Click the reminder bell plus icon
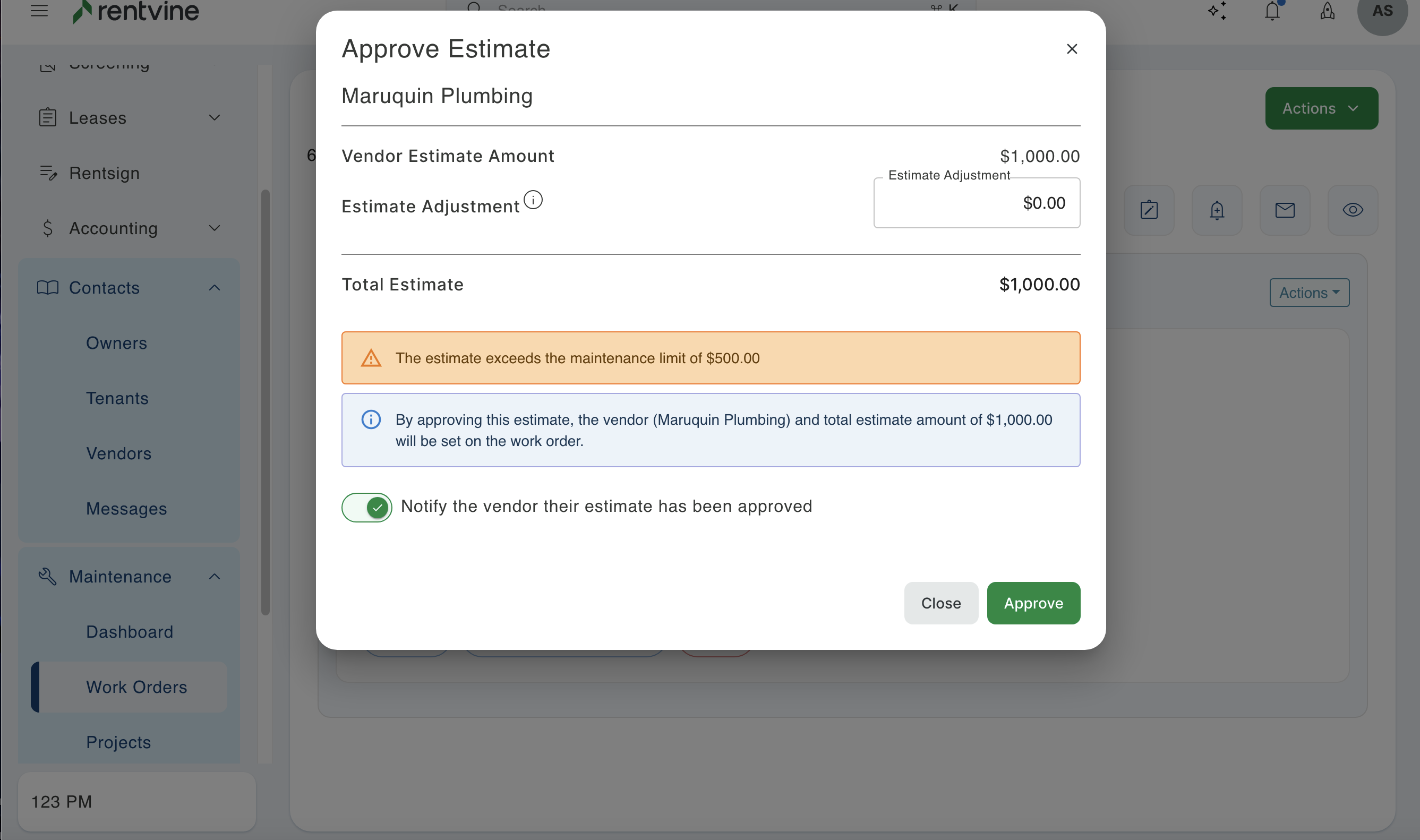Viewport: 1420px width, 840px height. (1216, 210)
